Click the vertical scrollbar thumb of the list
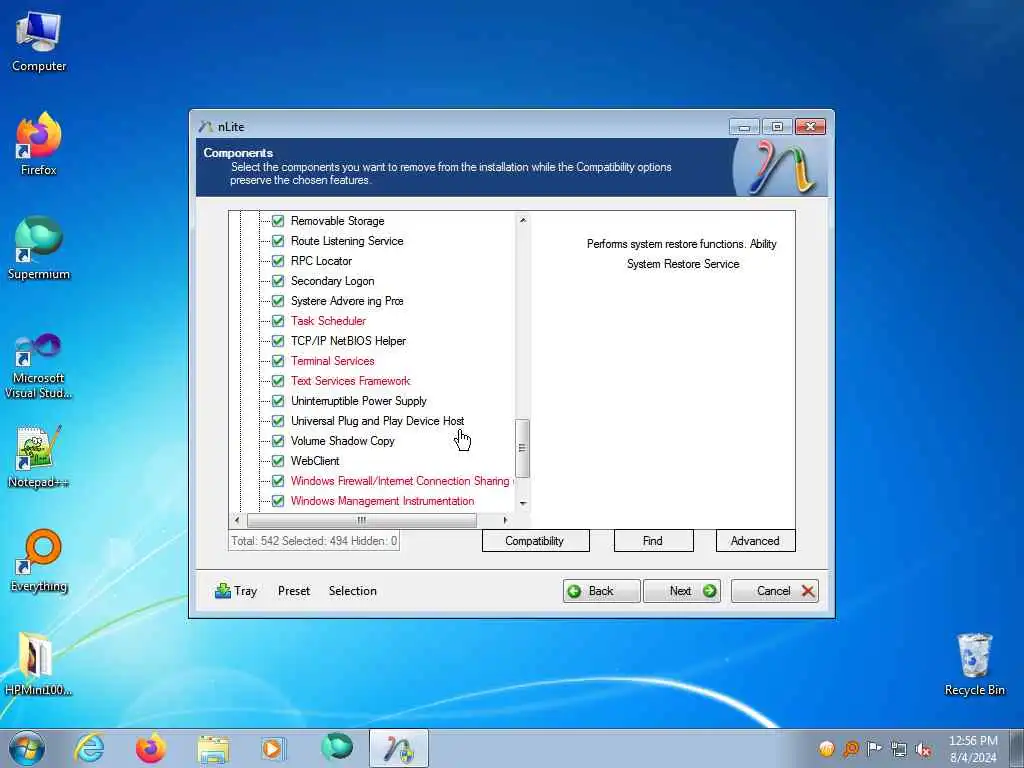Screen dimensions: 1024x768 click(x=522, y=448)
